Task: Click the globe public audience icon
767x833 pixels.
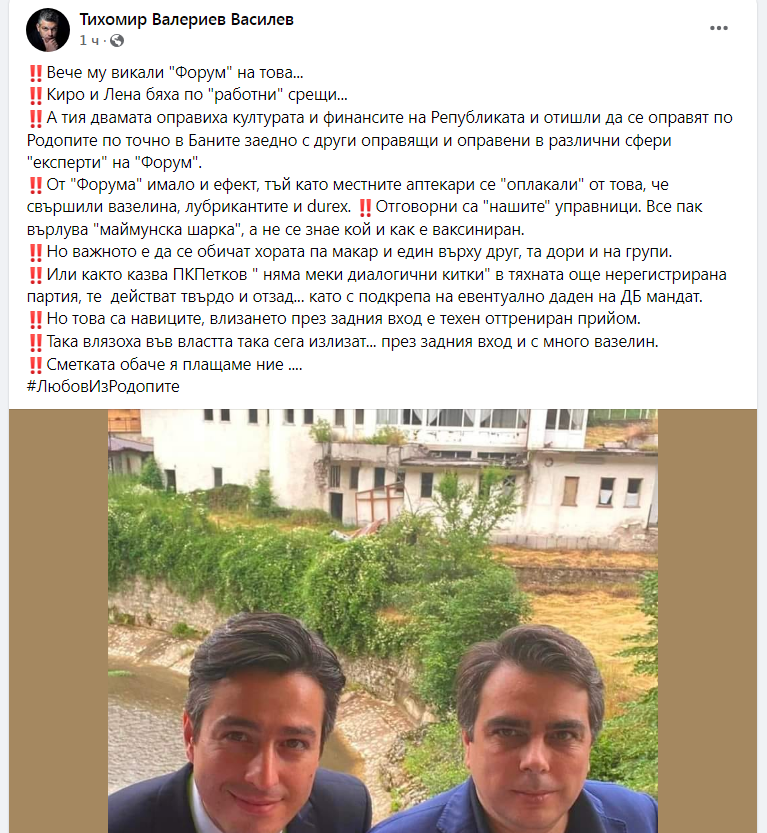Action: [x=117, y=40]
